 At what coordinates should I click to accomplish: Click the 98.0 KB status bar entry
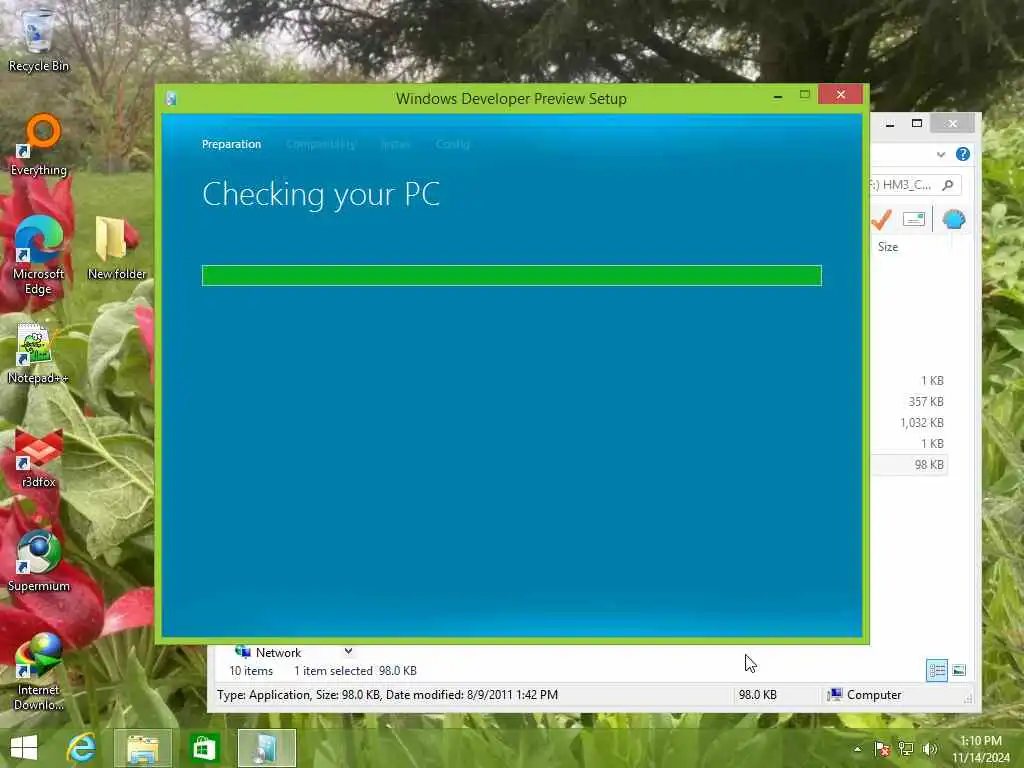point(758,695)
